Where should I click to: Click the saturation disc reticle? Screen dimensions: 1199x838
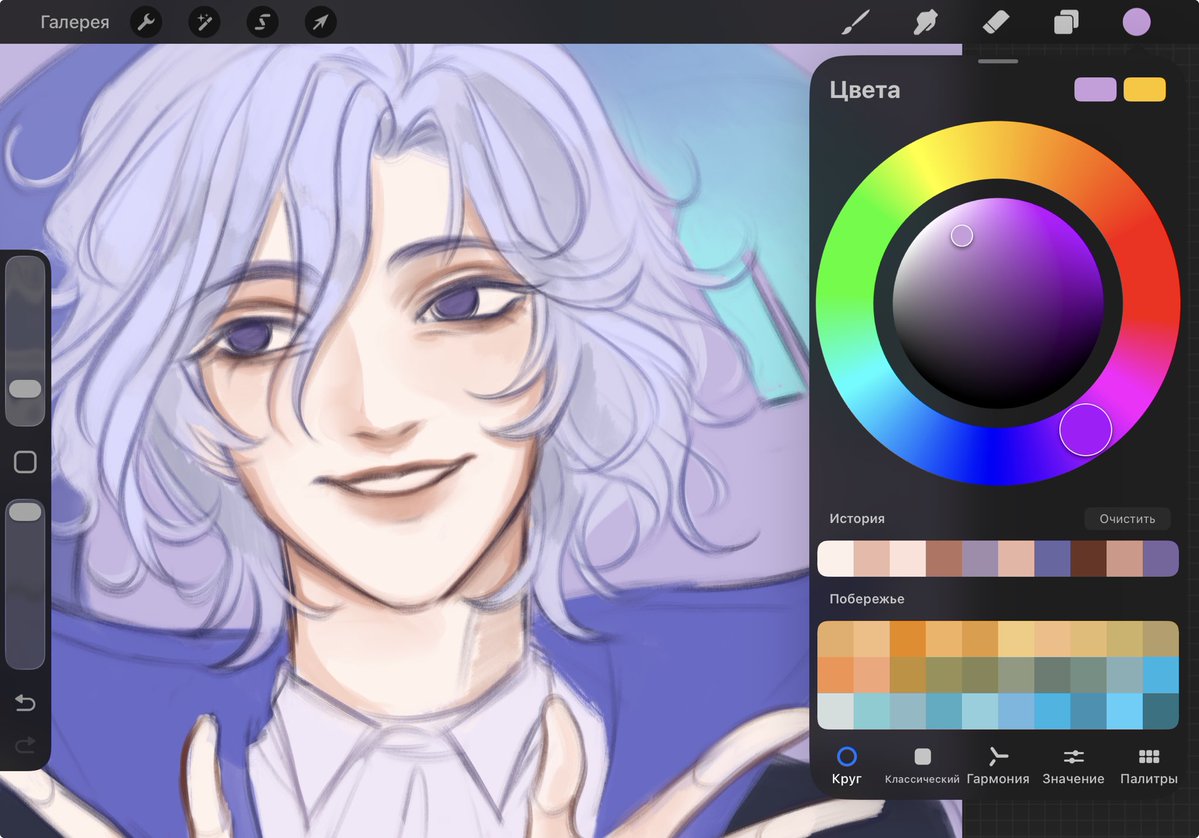point(962,235)
